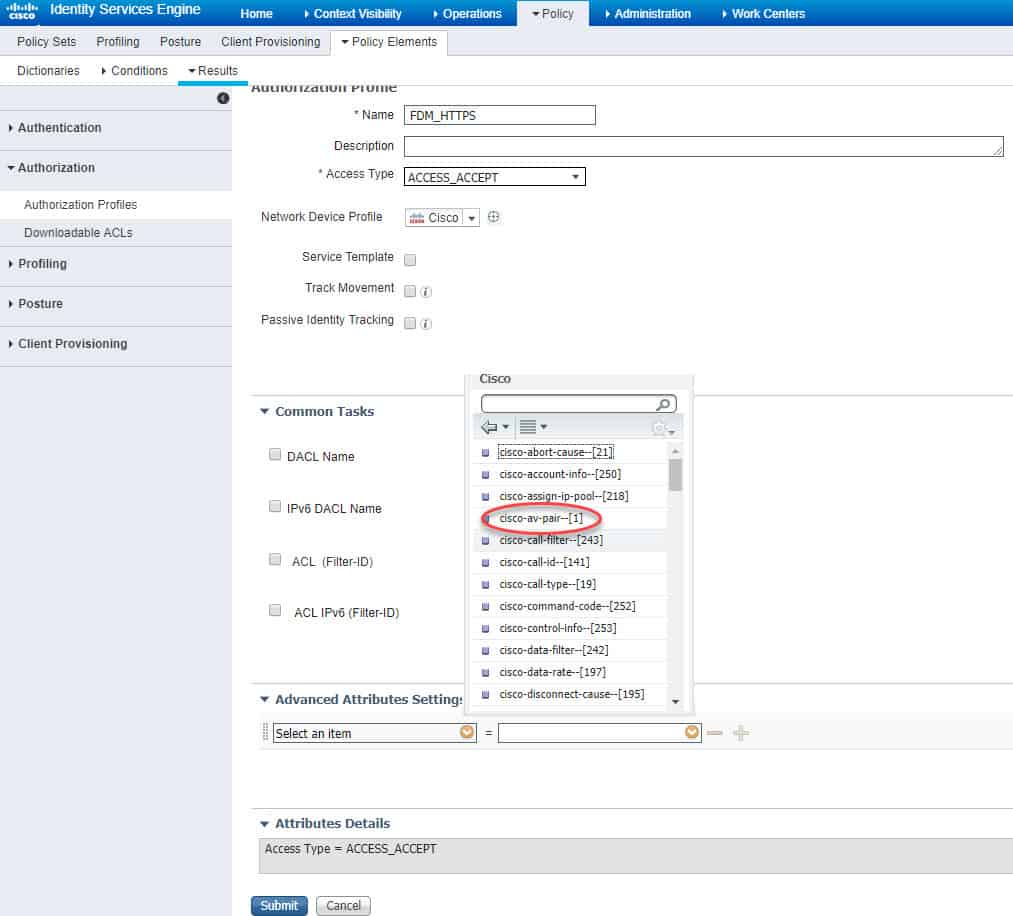
Task: Open the Context Visibility menu
Action: point(353,14)
